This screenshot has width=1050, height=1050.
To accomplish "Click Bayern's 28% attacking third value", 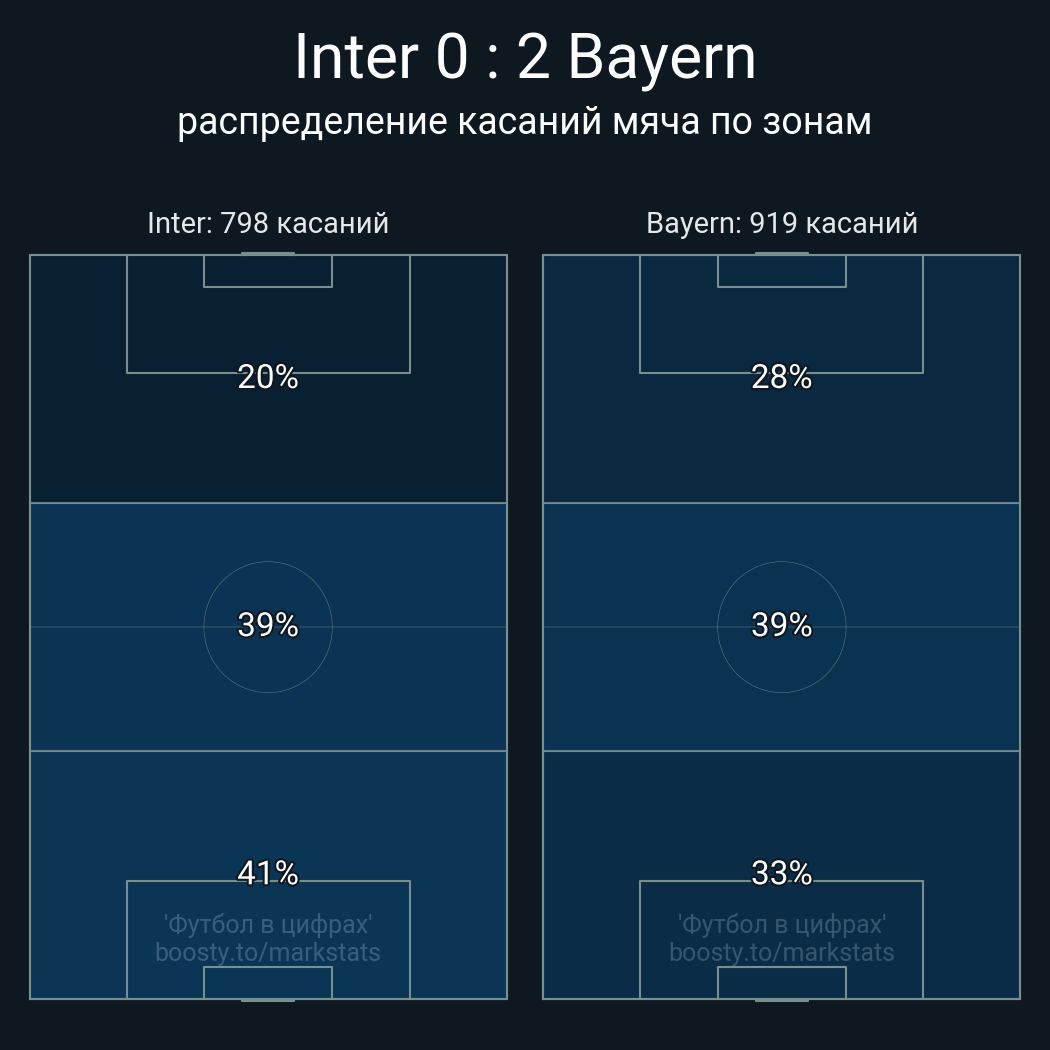I will [782, 377].
